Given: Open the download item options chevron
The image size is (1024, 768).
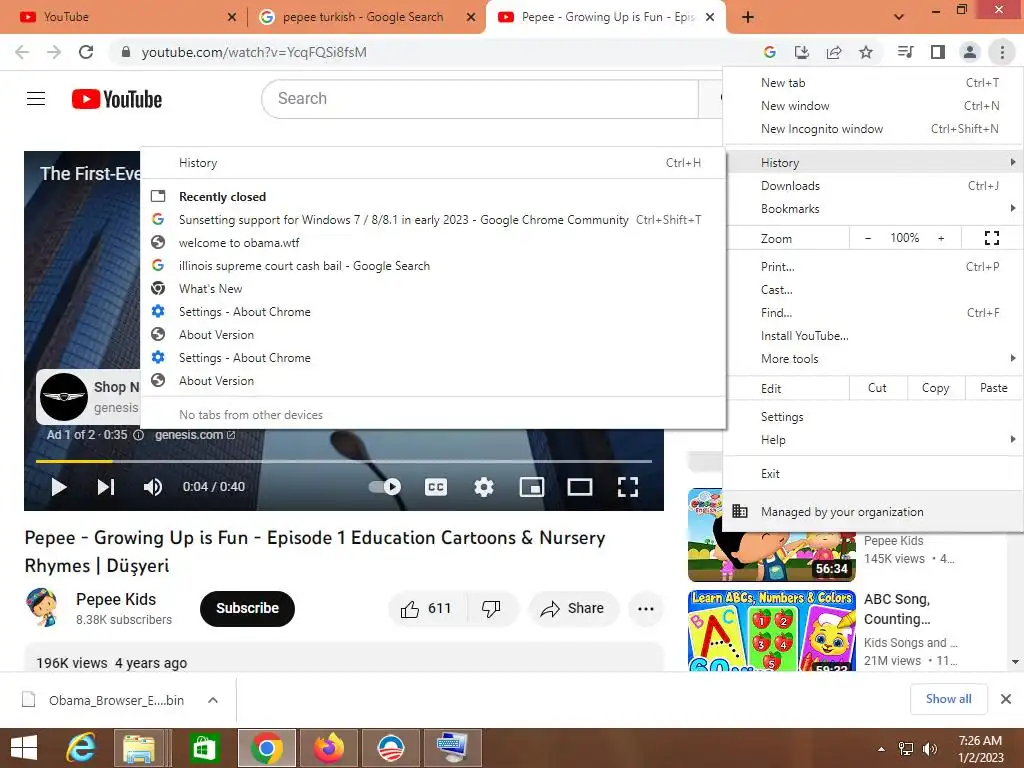Looking at the screenshot, I should 213,700.
